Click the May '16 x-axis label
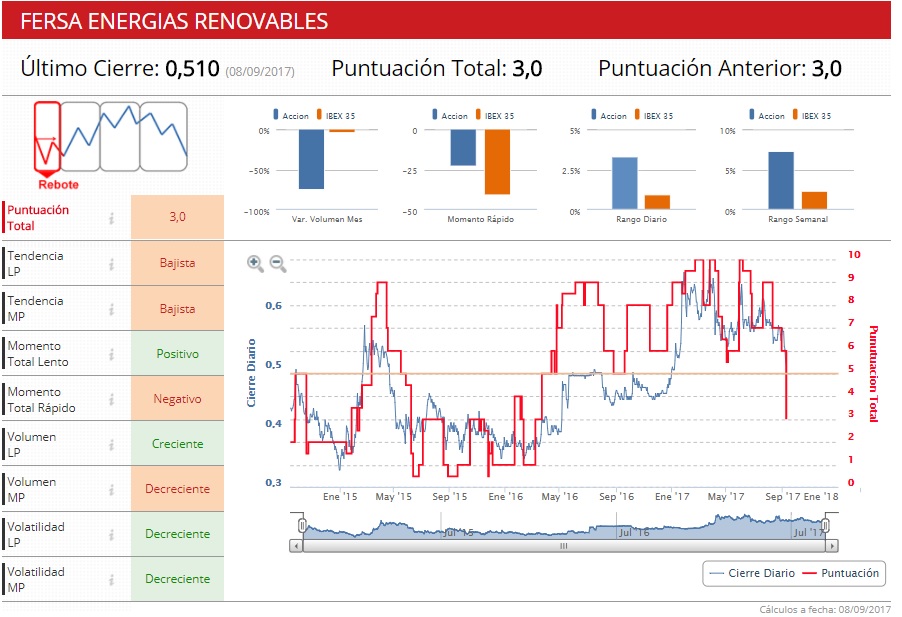Screen dimensions: 902x617 (x=560, y=496)
